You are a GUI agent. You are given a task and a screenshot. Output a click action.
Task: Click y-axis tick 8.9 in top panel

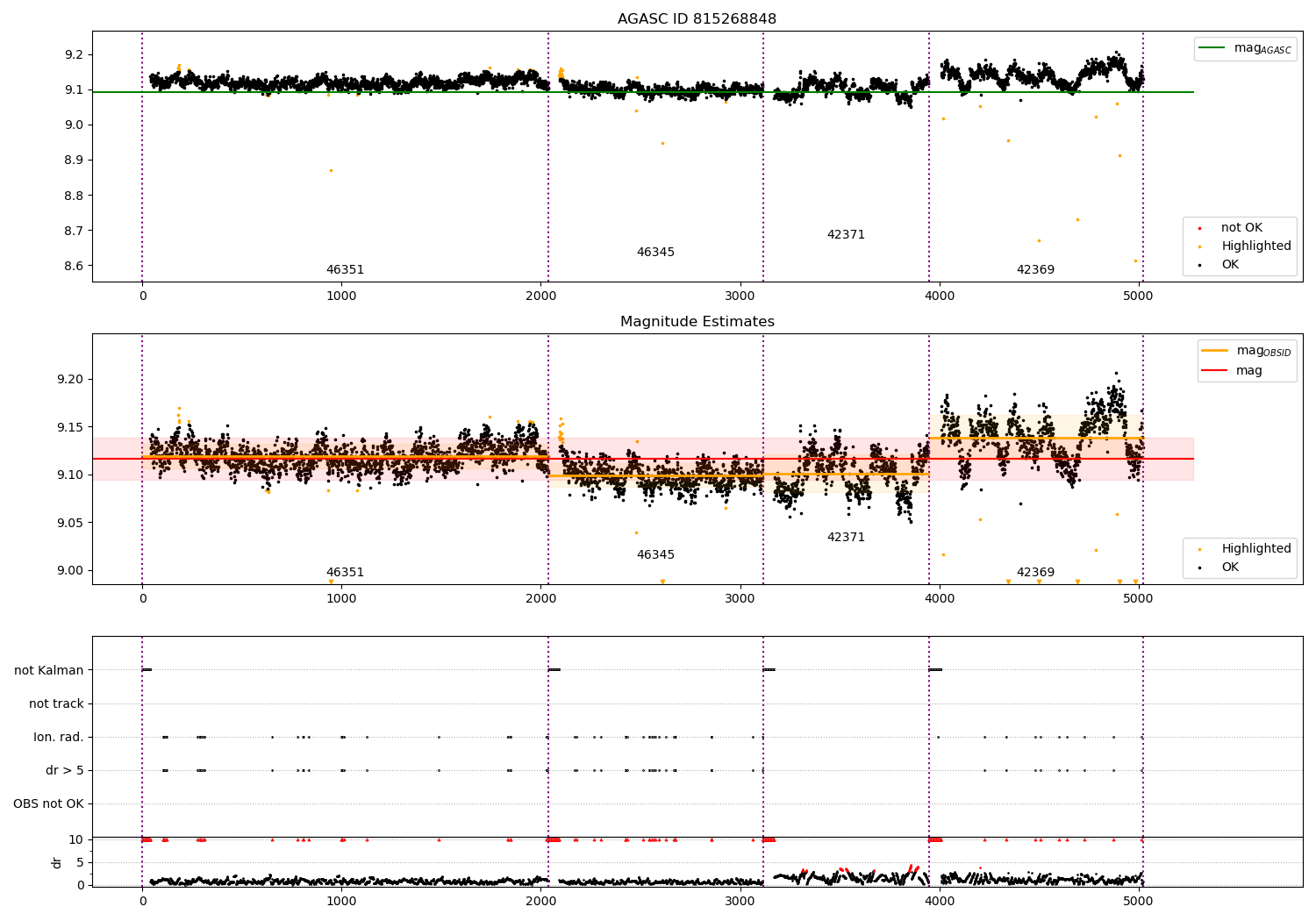click(74, 161)
